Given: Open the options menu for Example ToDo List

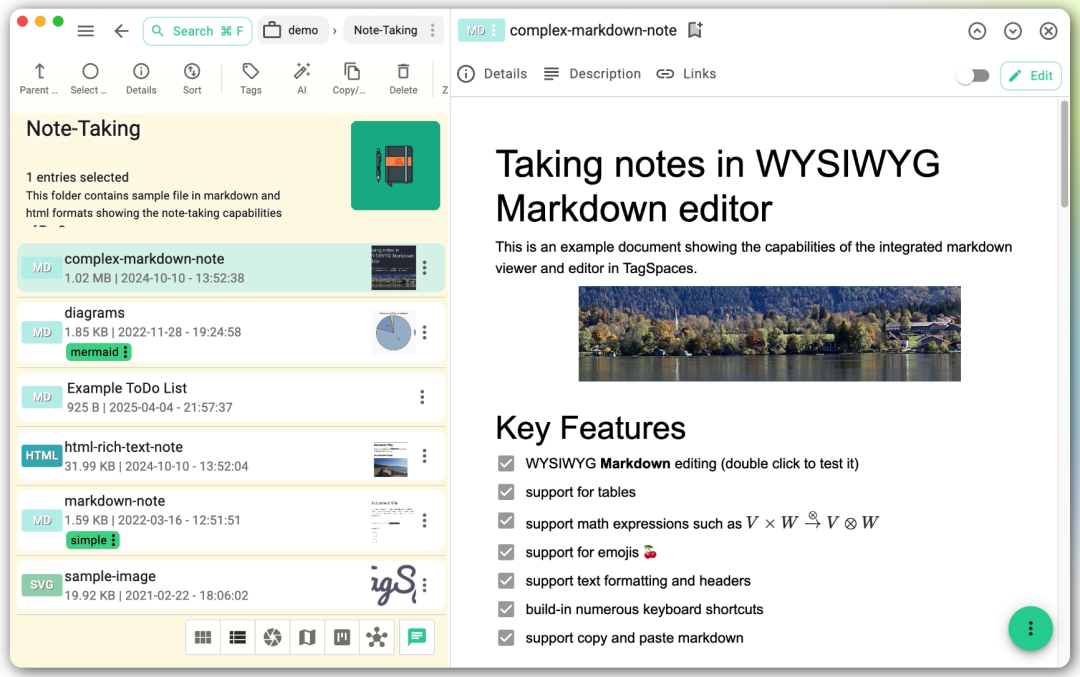Looking at the screenshot, I should (422, 397).
